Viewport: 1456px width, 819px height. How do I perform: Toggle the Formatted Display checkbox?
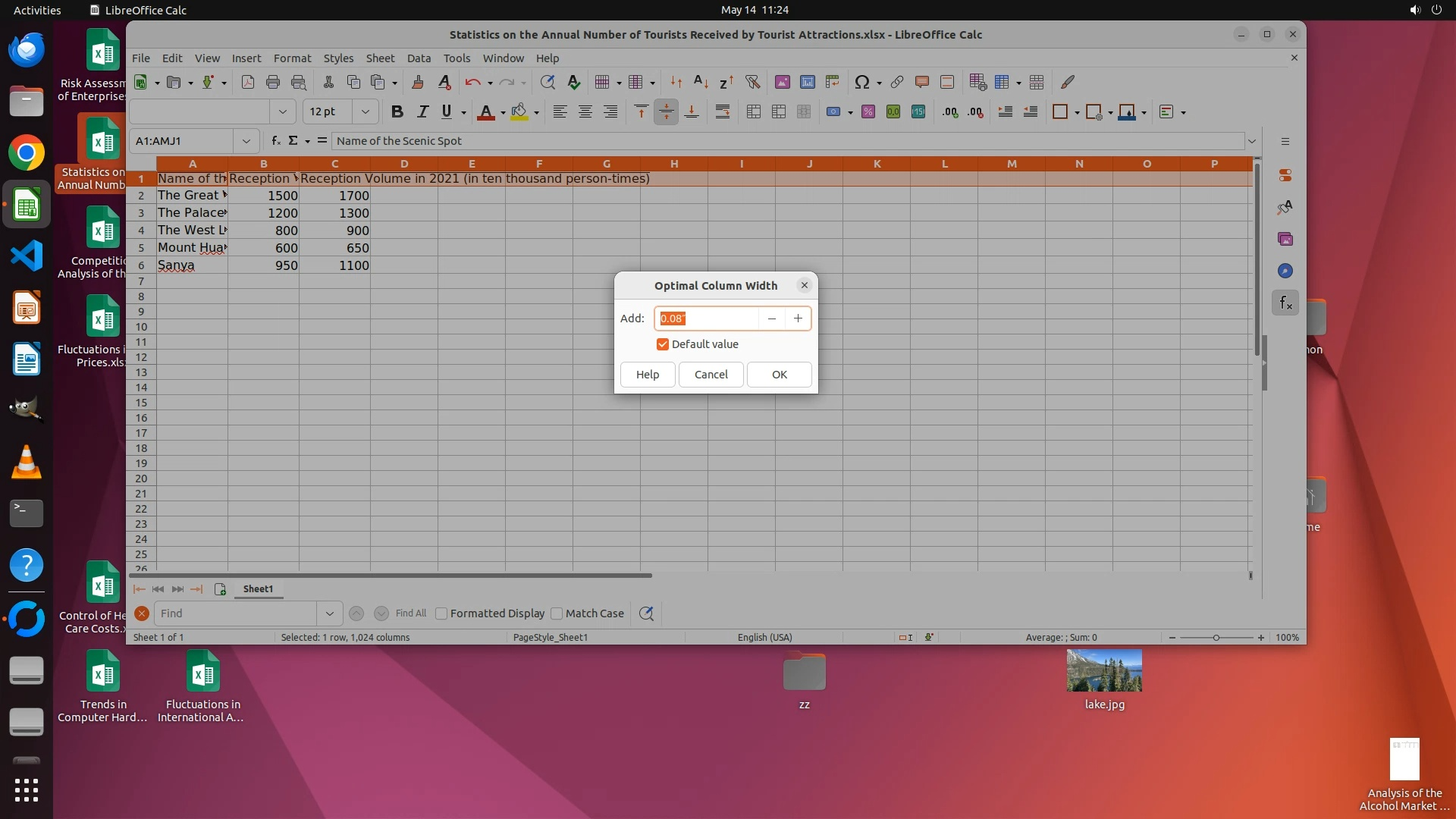[x=441, y=613]
